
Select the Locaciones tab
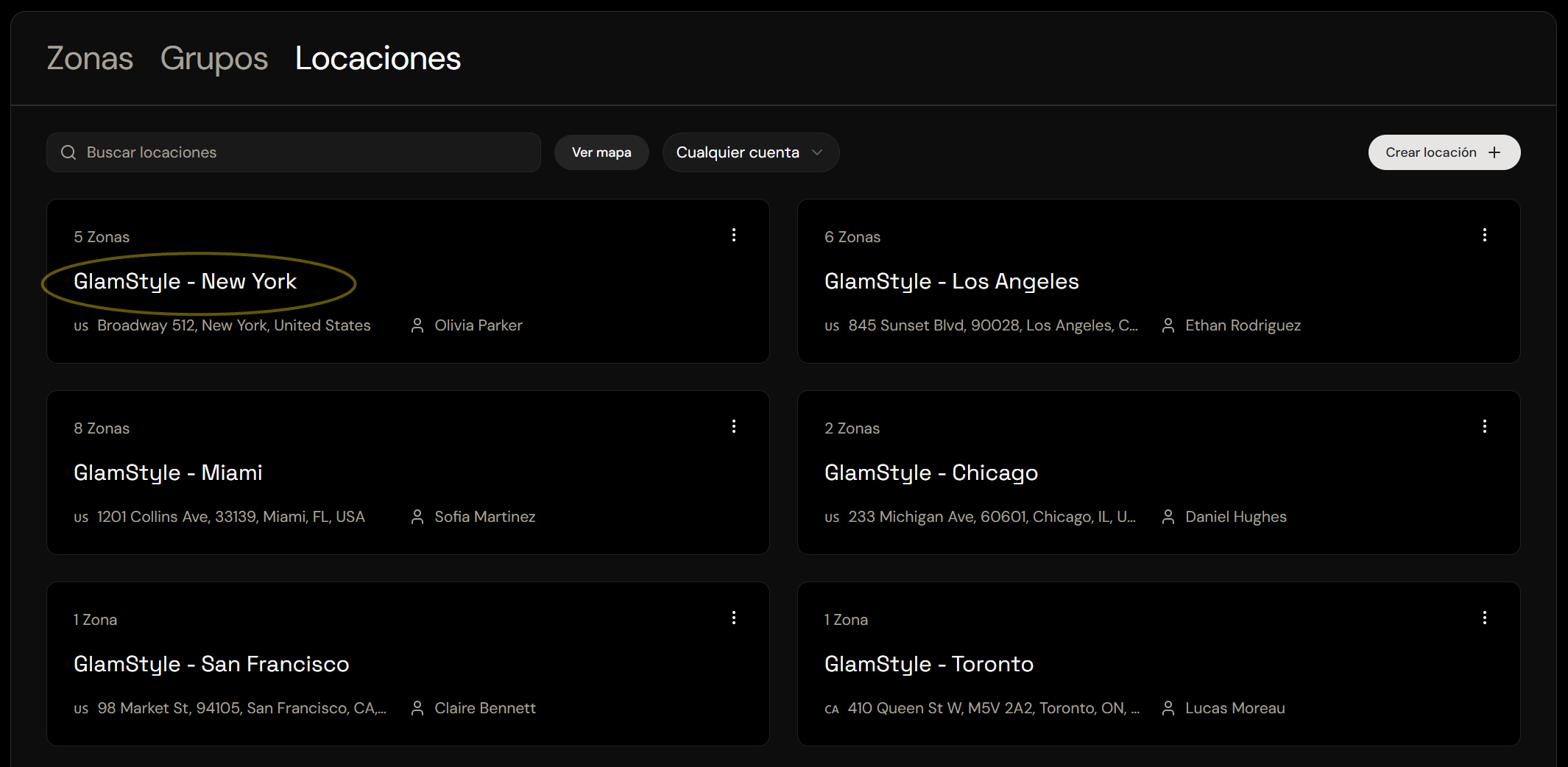(378, 58)
